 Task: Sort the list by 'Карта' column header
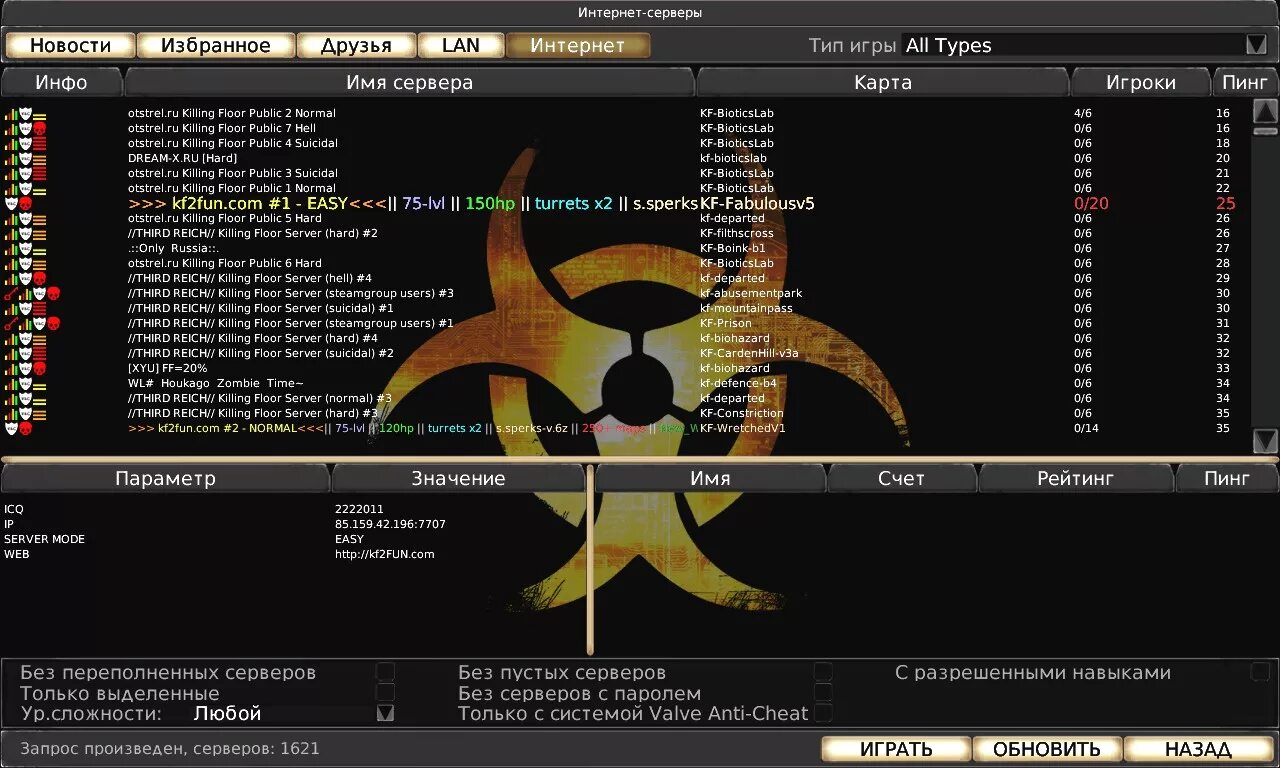coord(883,82)
